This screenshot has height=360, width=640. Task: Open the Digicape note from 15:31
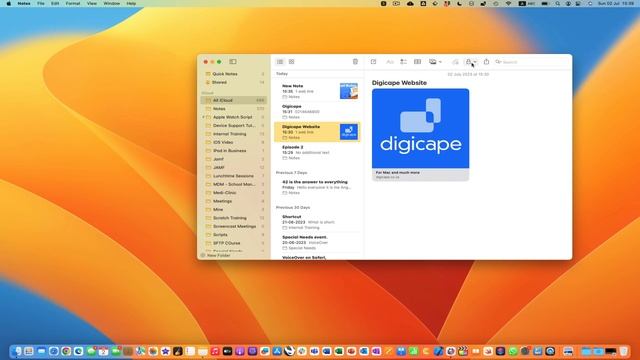click(x=317, y=111)
